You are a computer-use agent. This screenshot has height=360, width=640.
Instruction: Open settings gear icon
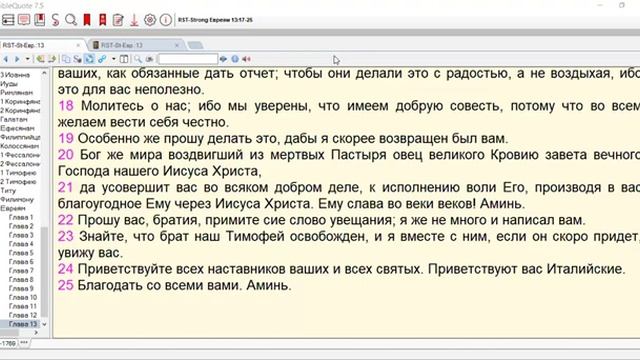point(150,20)
